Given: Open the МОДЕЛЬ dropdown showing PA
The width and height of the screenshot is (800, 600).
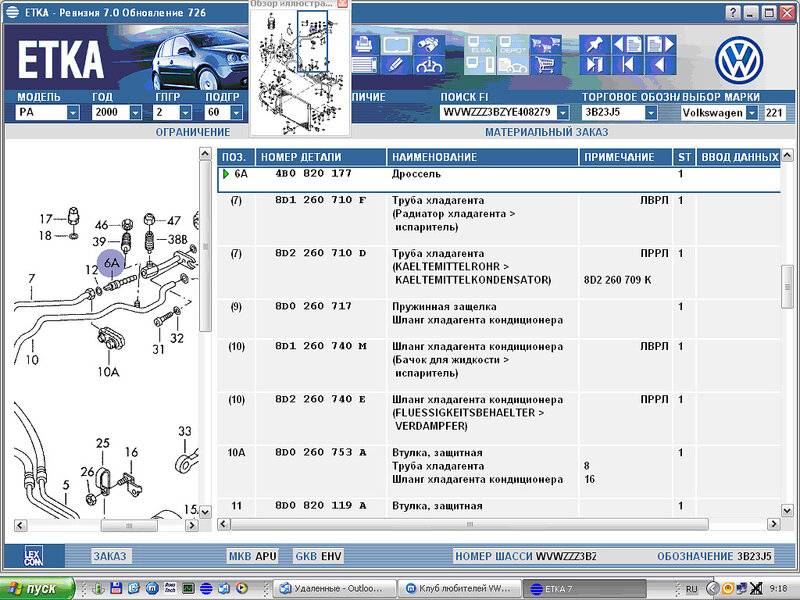Looking at the screenshot, I should (73, 112).
